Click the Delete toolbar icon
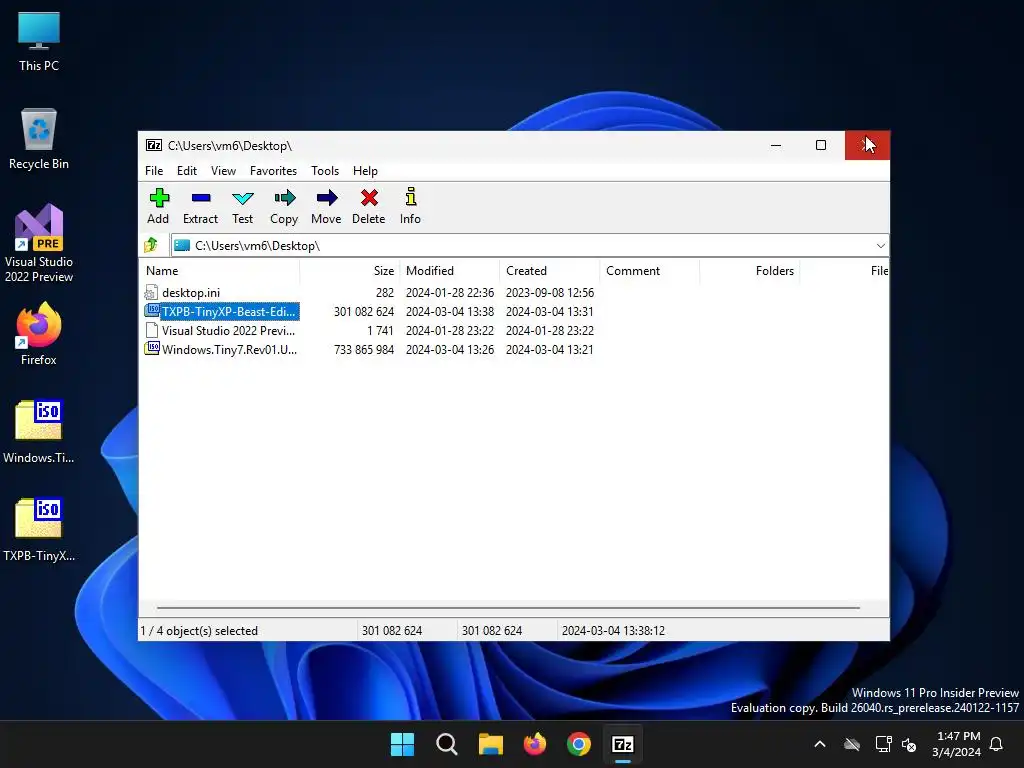The width and height of the screenshot is (1024, 768). coord(369,198)
